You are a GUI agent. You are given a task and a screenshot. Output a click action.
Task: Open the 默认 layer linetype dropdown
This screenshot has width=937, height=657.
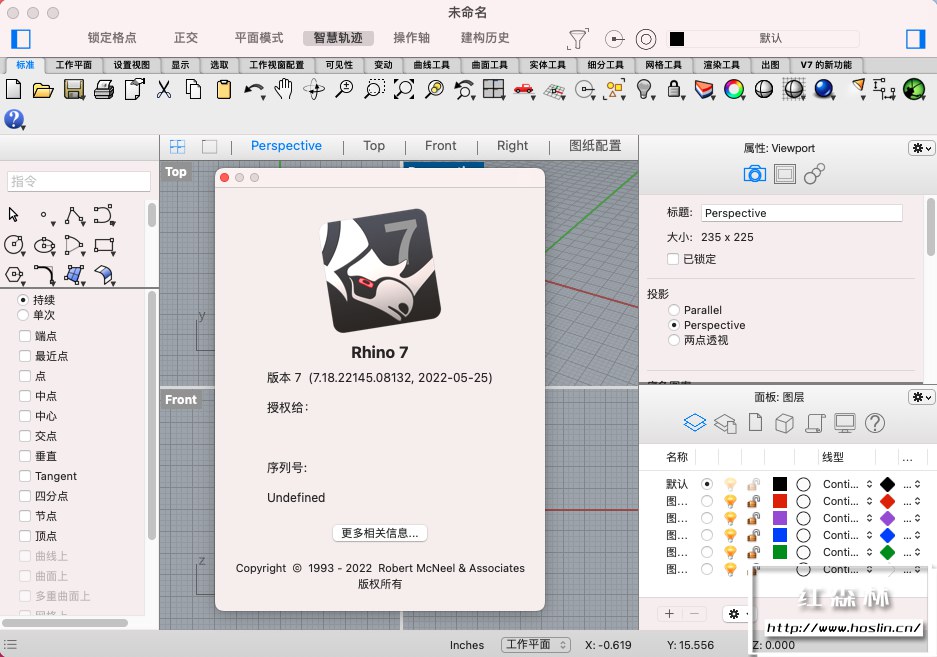coord(847,484)
